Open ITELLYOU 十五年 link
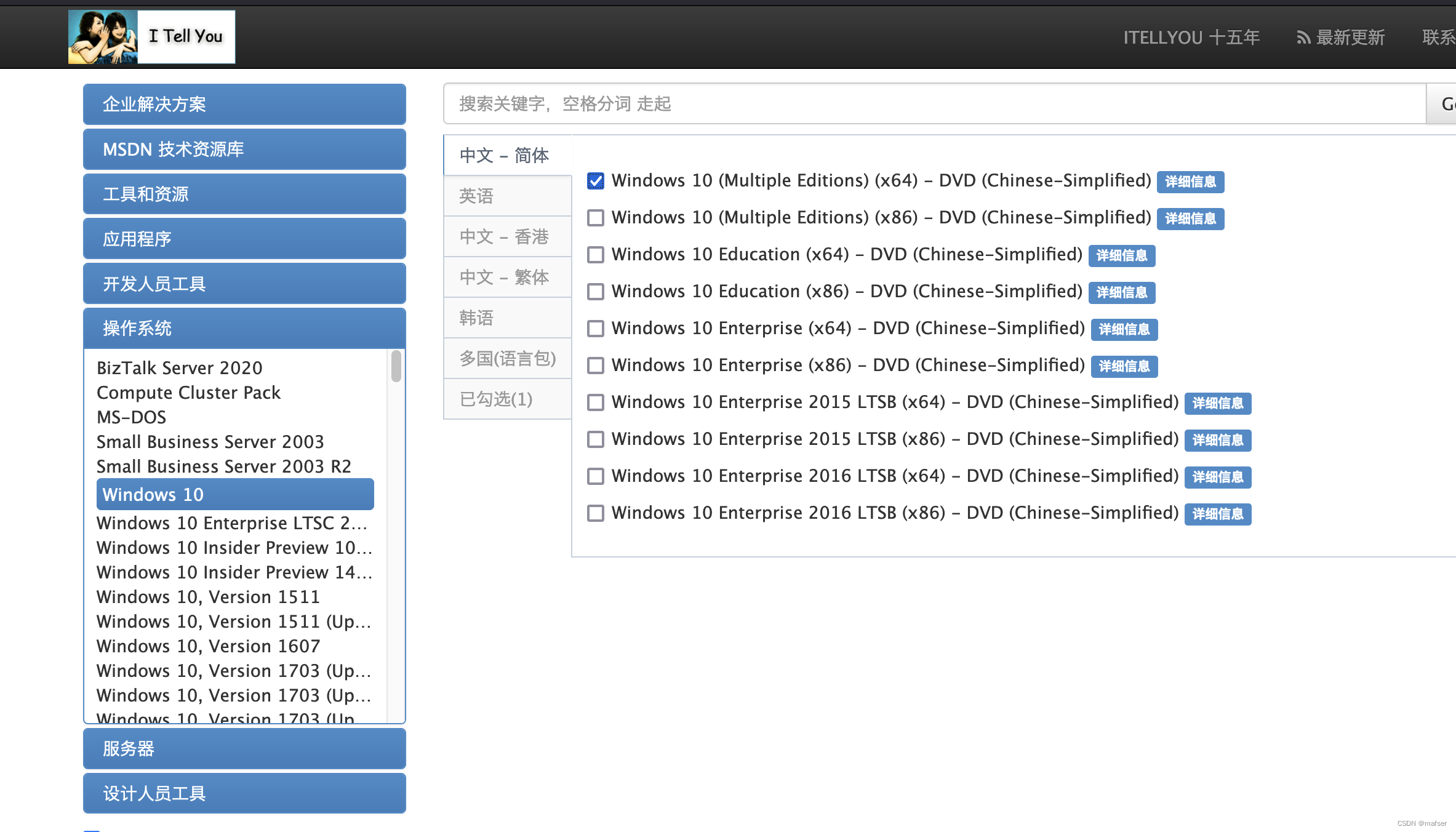1456x832 pixels. tap(1191, 38)
